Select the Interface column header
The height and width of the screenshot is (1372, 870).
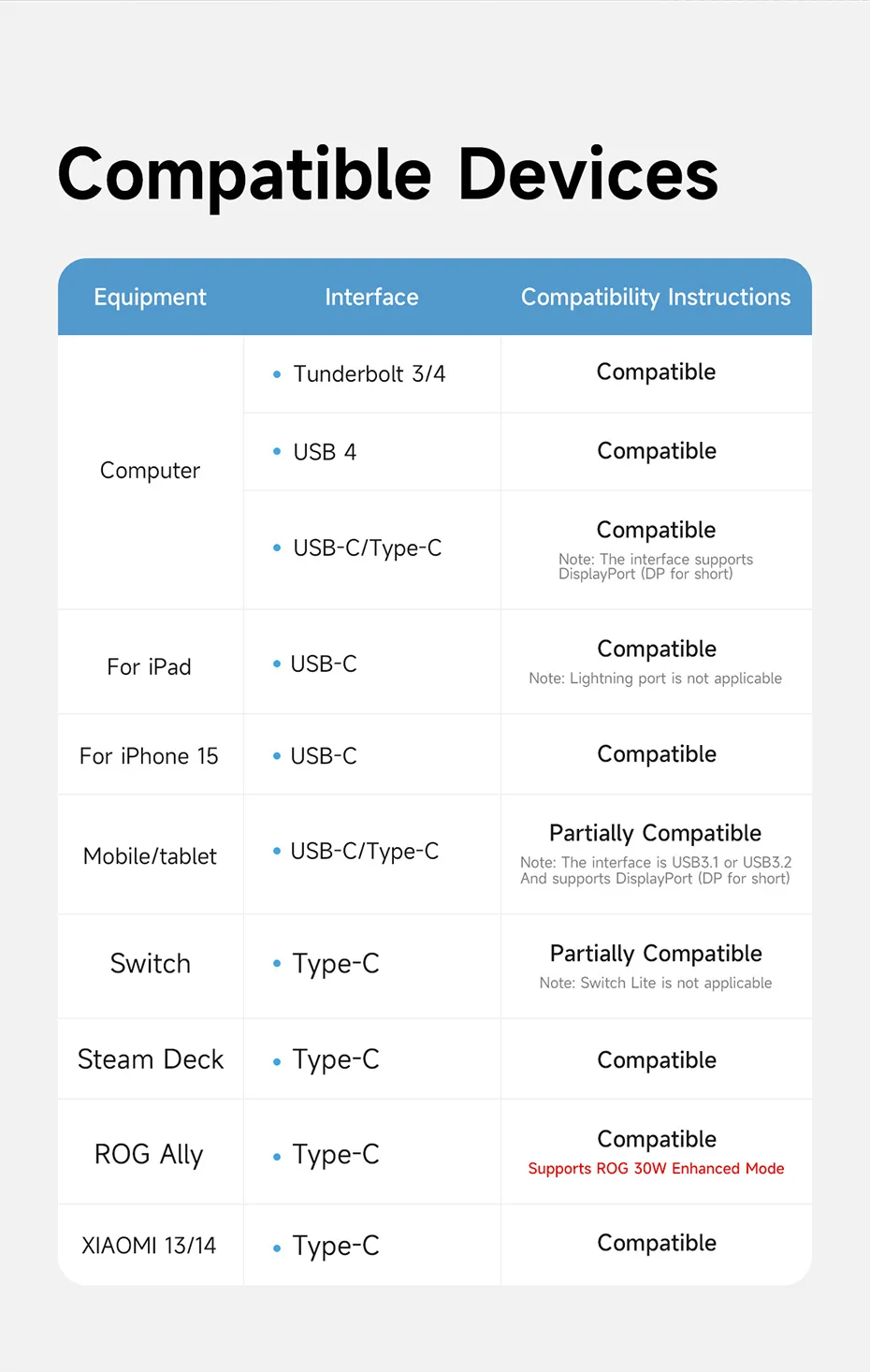pos(371,298)
